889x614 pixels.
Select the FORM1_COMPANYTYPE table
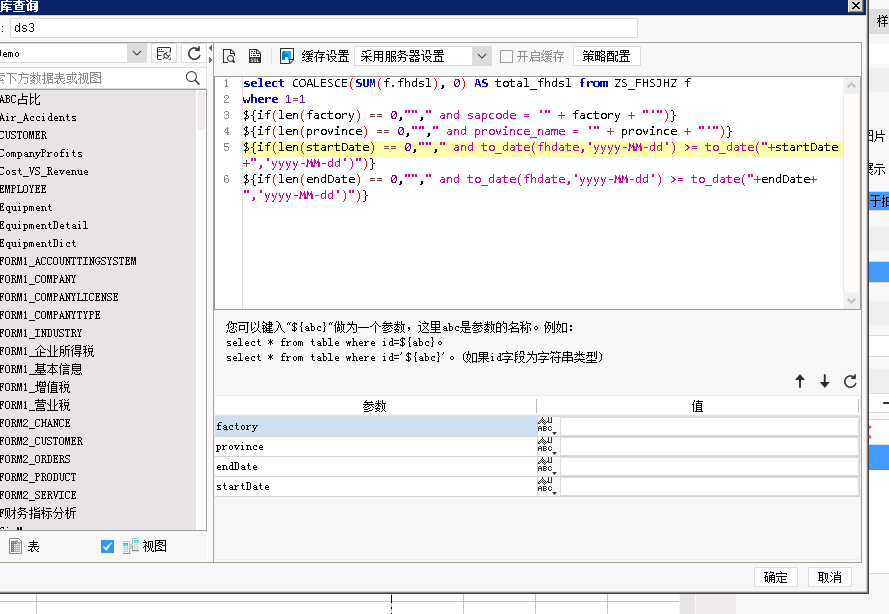click(x=50, y=315)
